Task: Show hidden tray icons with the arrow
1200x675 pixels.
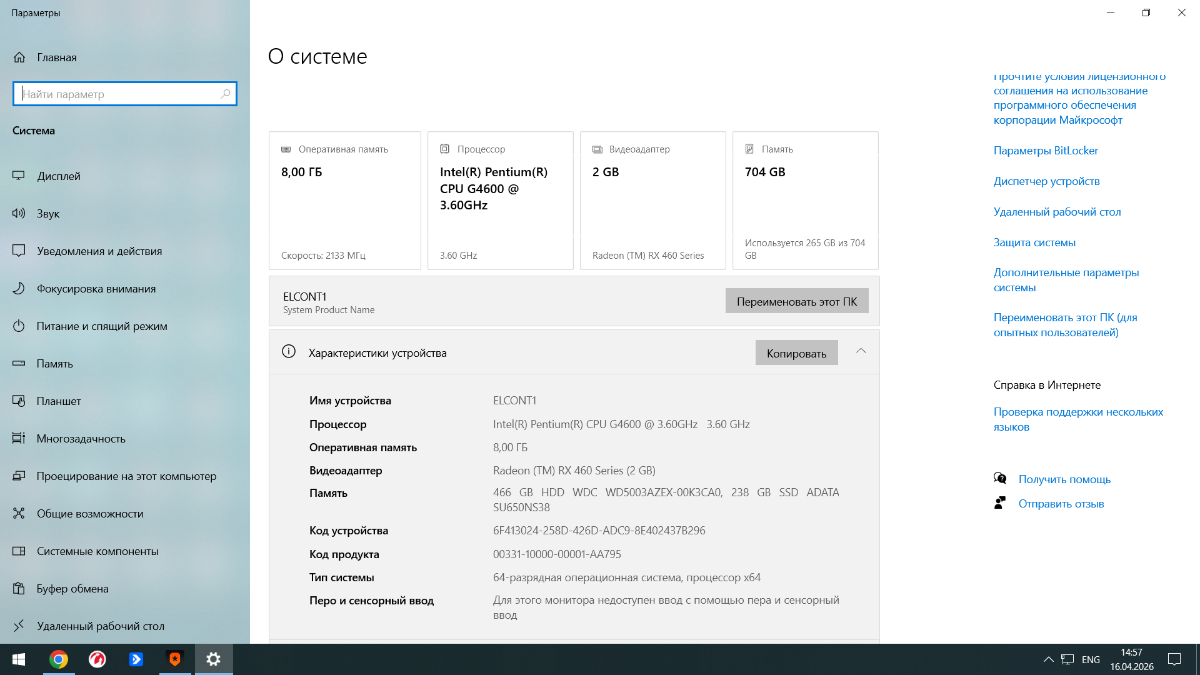Action: 1048,660
